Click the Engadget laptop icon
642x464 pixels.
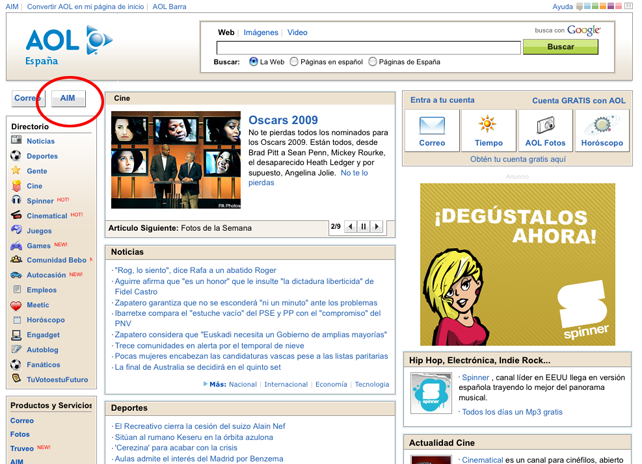point(16,335)
